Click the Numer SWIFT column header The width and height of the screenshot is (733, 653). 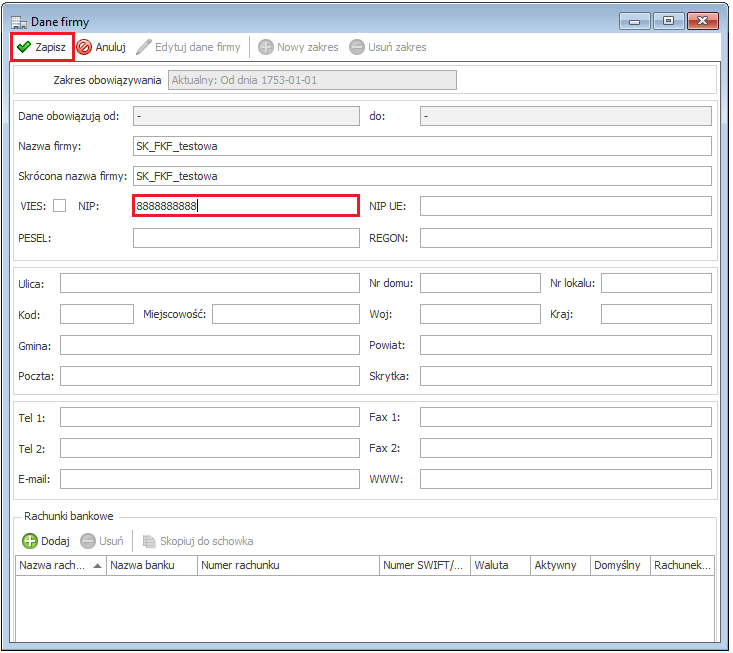tap(425, 566)
